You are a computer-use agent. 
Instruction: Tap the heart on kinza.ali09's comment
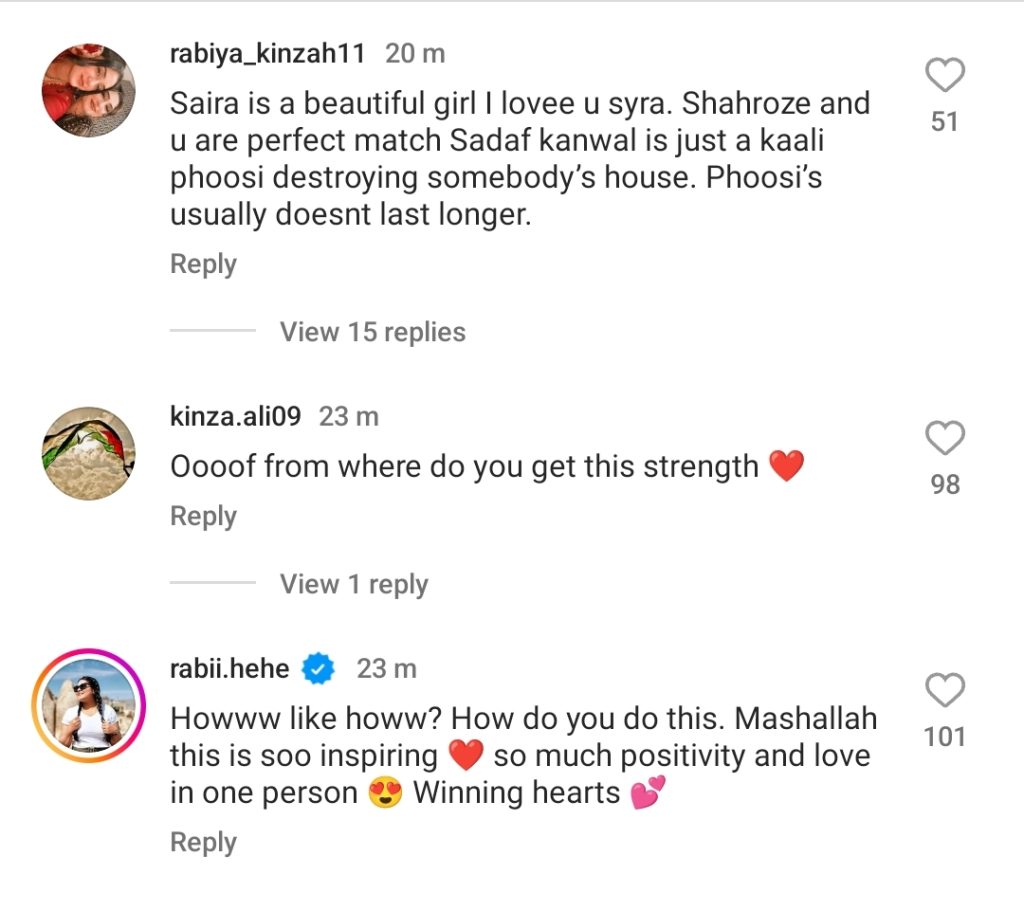945,439
